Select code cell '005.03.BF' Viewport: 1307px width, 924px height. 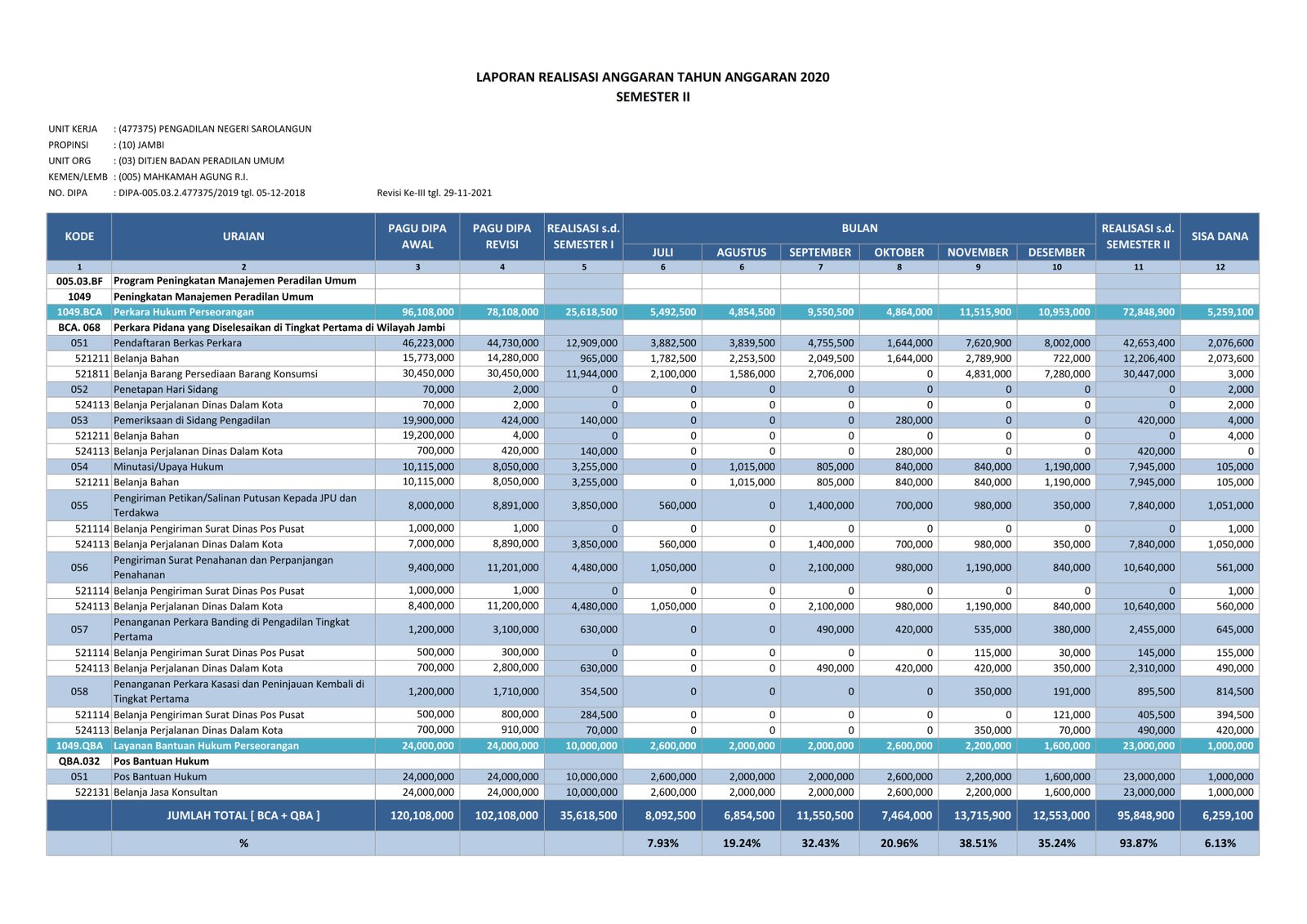[x=79, y=281]
